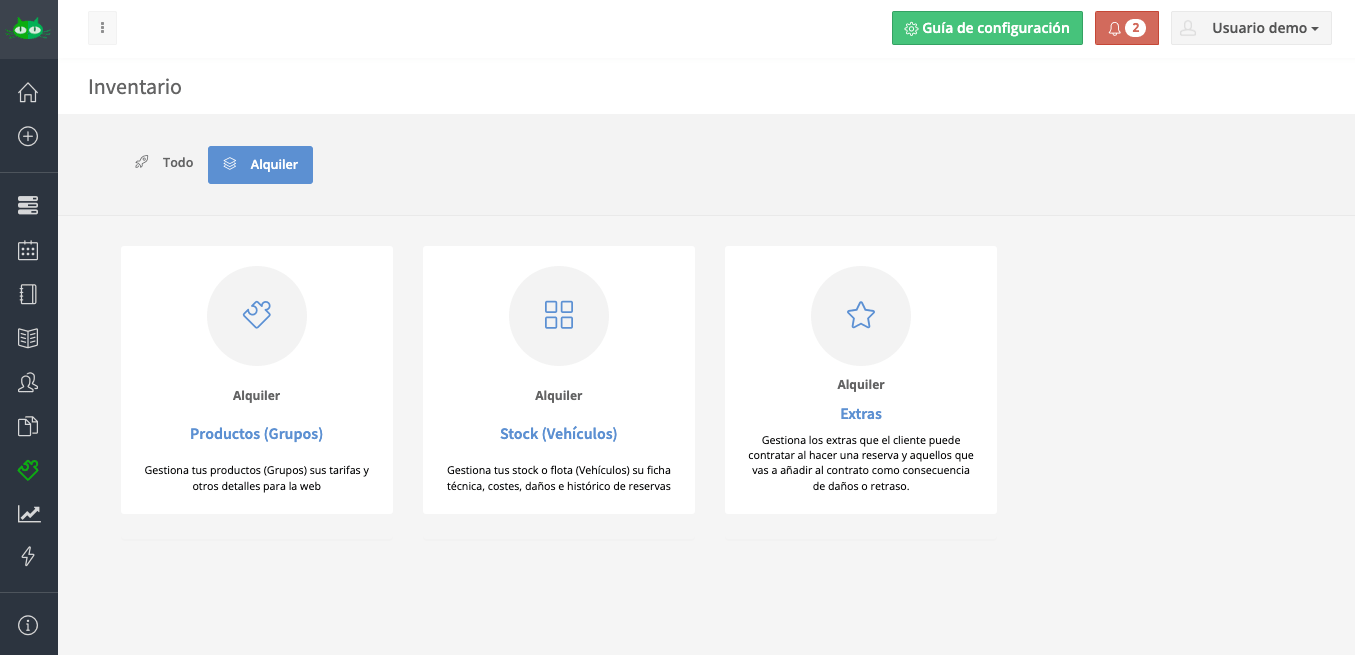The width and height of the screenshot is (1355, 655).
Task: Click the grid icon on Stock card
Action: [x=559, y=316]
